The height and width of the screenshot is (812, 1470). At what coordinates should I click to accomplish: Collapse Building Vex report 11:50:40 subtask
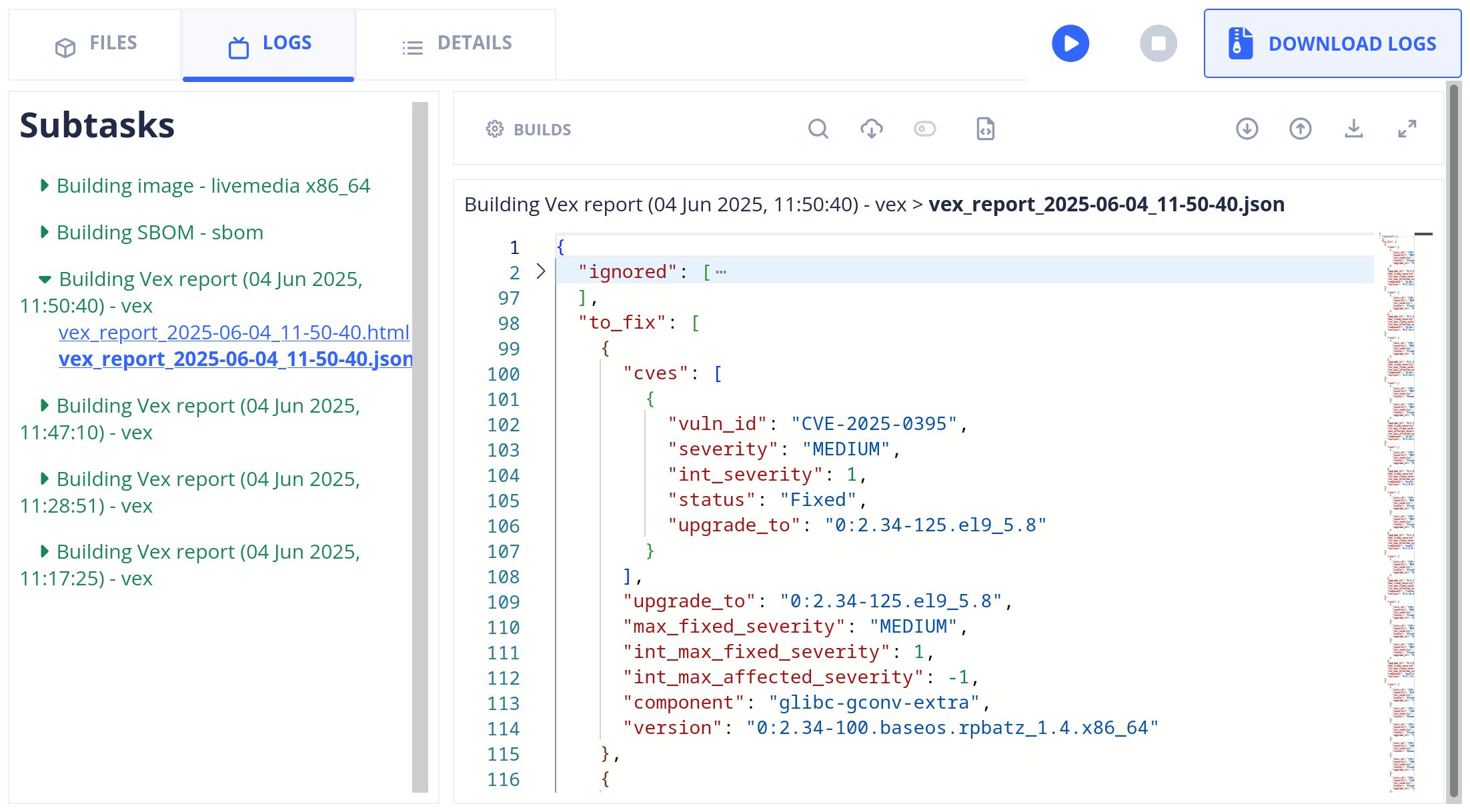(x=45, y=279)
